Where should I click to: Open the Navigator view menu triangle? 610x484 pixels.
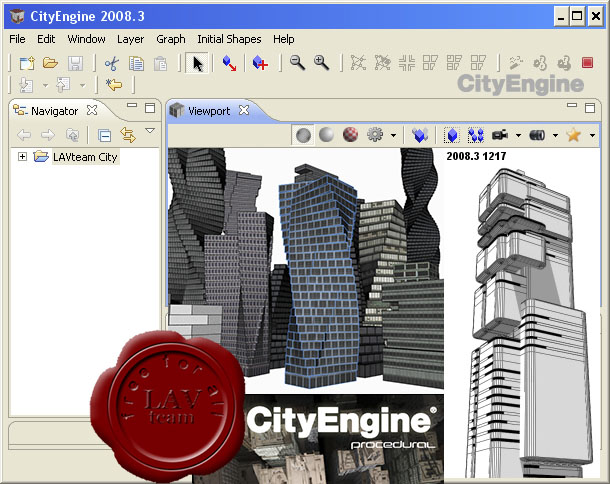coord(150,131)
